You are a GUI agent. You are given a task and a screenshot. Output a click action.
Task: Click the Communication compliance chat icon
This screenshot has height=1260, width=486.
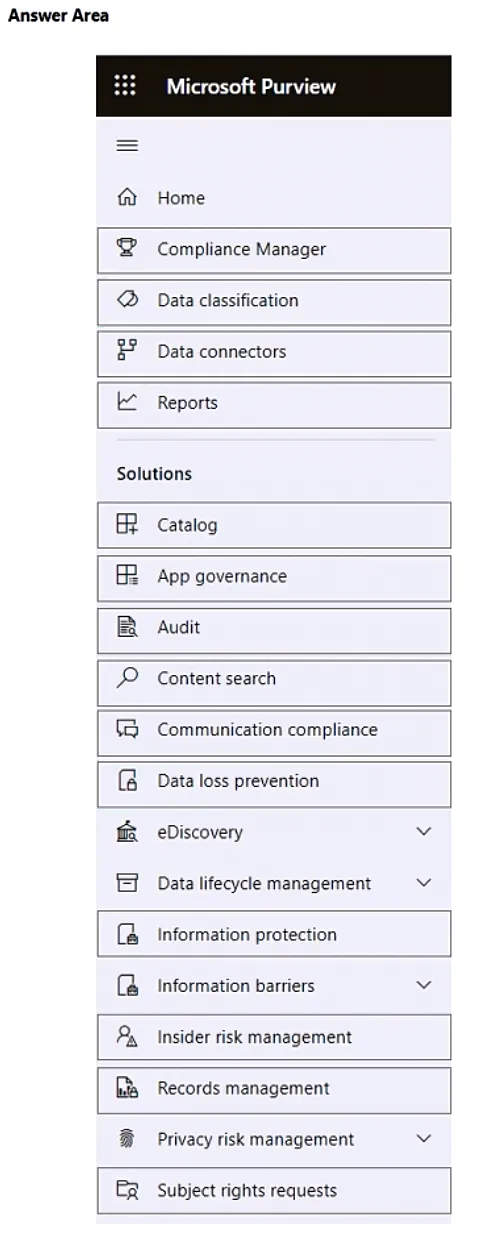click(x=127, y=730)
